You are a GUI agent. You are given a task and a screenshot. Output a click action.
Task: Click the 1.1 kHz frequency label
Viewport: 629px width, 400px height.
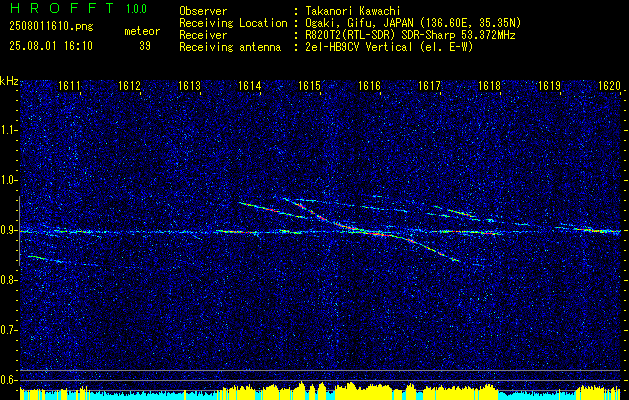click(9, 130)
